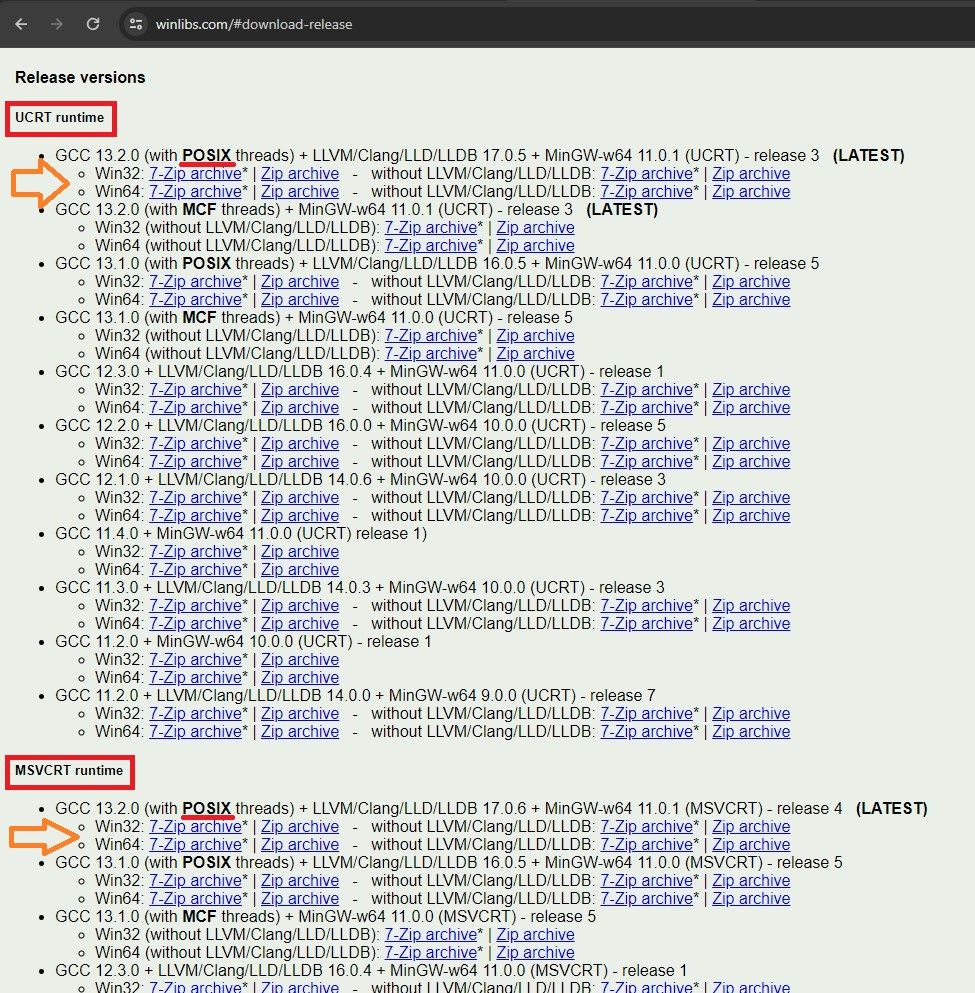Download UCRT GCC 11.3.0 Win64 7-Zip archive without LLVM

click(x=646, y=623)
